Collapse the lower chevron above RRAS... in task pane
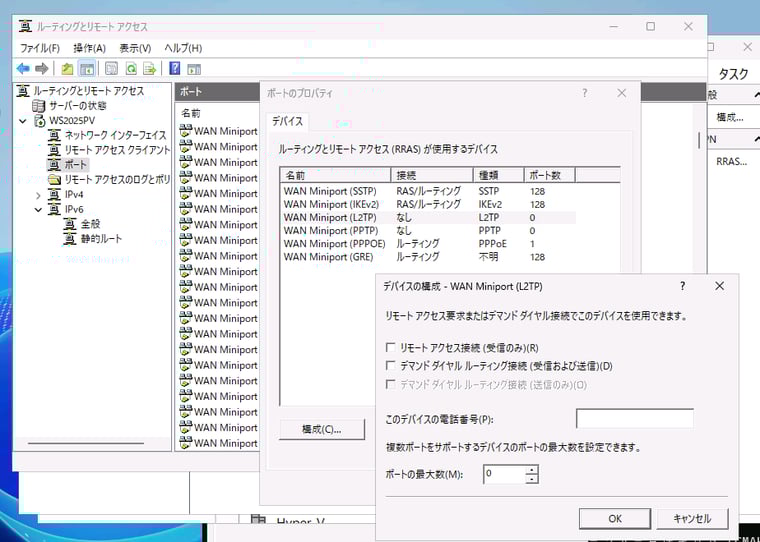The width and height of the screenshot is (760, 542). [756, 140]
